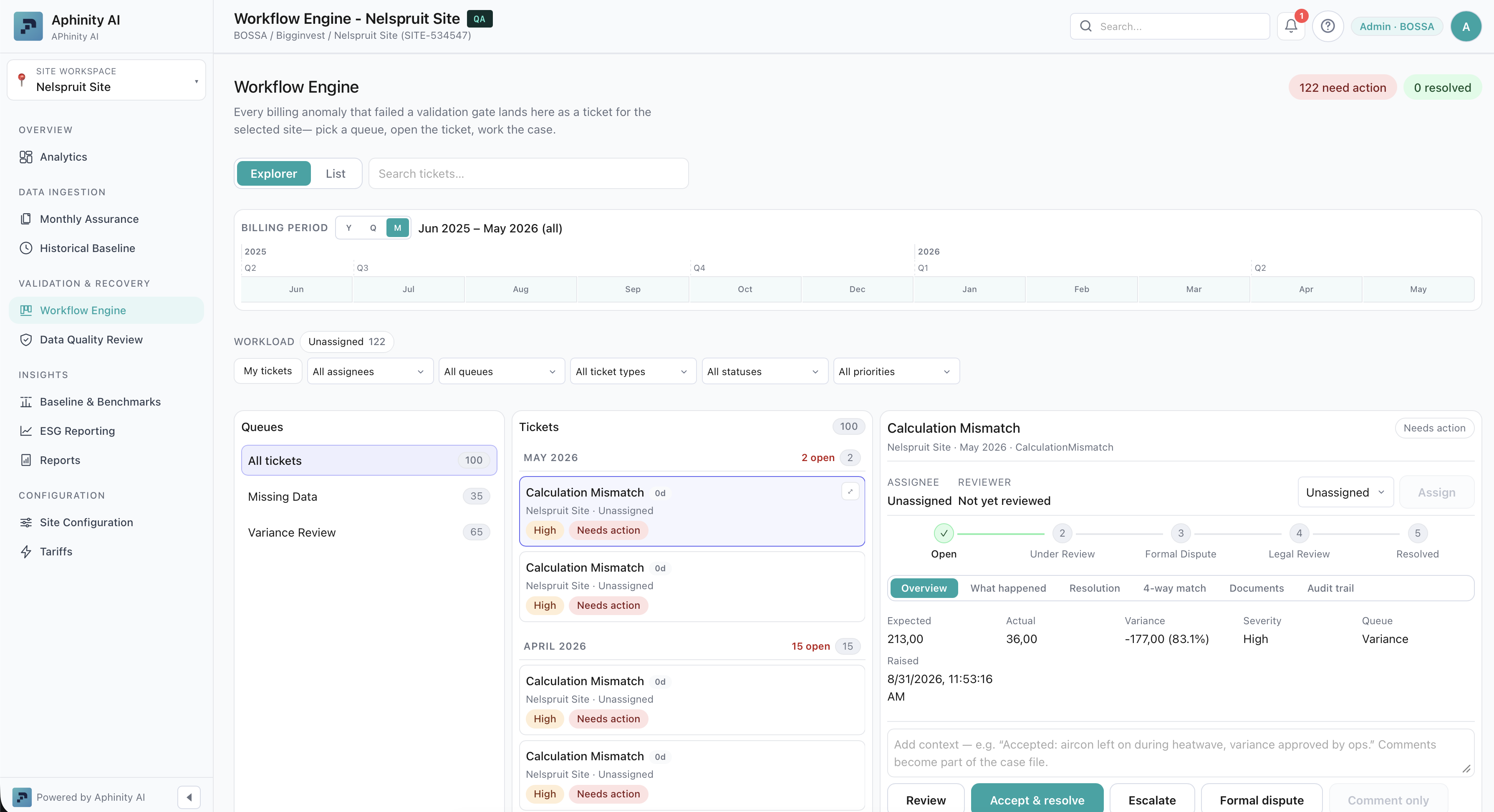The height and width of the screenshot is (812, 1494).
Task: Click the Historical Baseline clock icon
Action: [x=26, y=248]
